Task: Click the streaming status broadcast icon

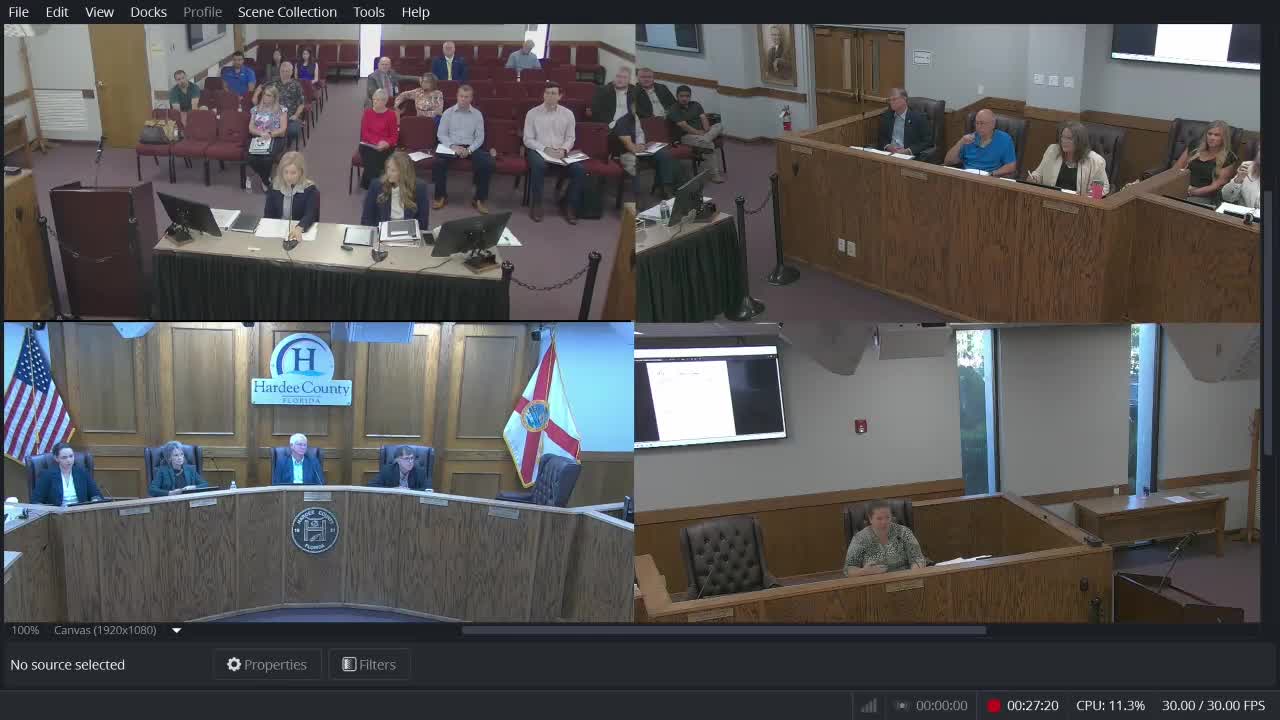Action: pyautogui.click(x=901, y=705)
